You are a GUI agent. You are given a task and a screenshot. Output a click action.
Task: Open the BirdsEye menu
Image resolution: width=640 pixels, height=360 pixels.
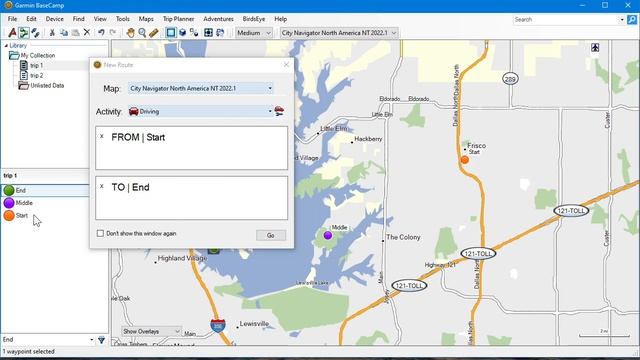point(253,19)
